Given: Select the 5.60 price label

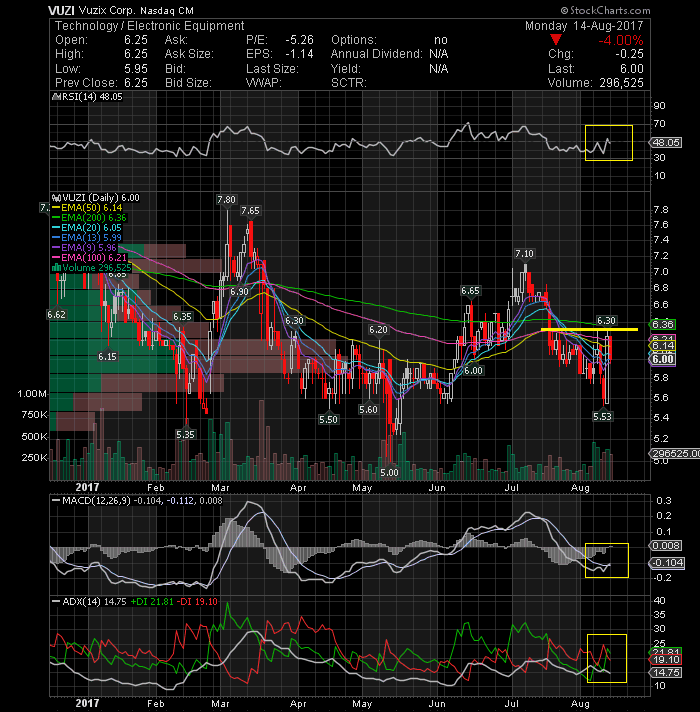Looking at the screenshot, I should pyautogui.click(x=368, y=410).
